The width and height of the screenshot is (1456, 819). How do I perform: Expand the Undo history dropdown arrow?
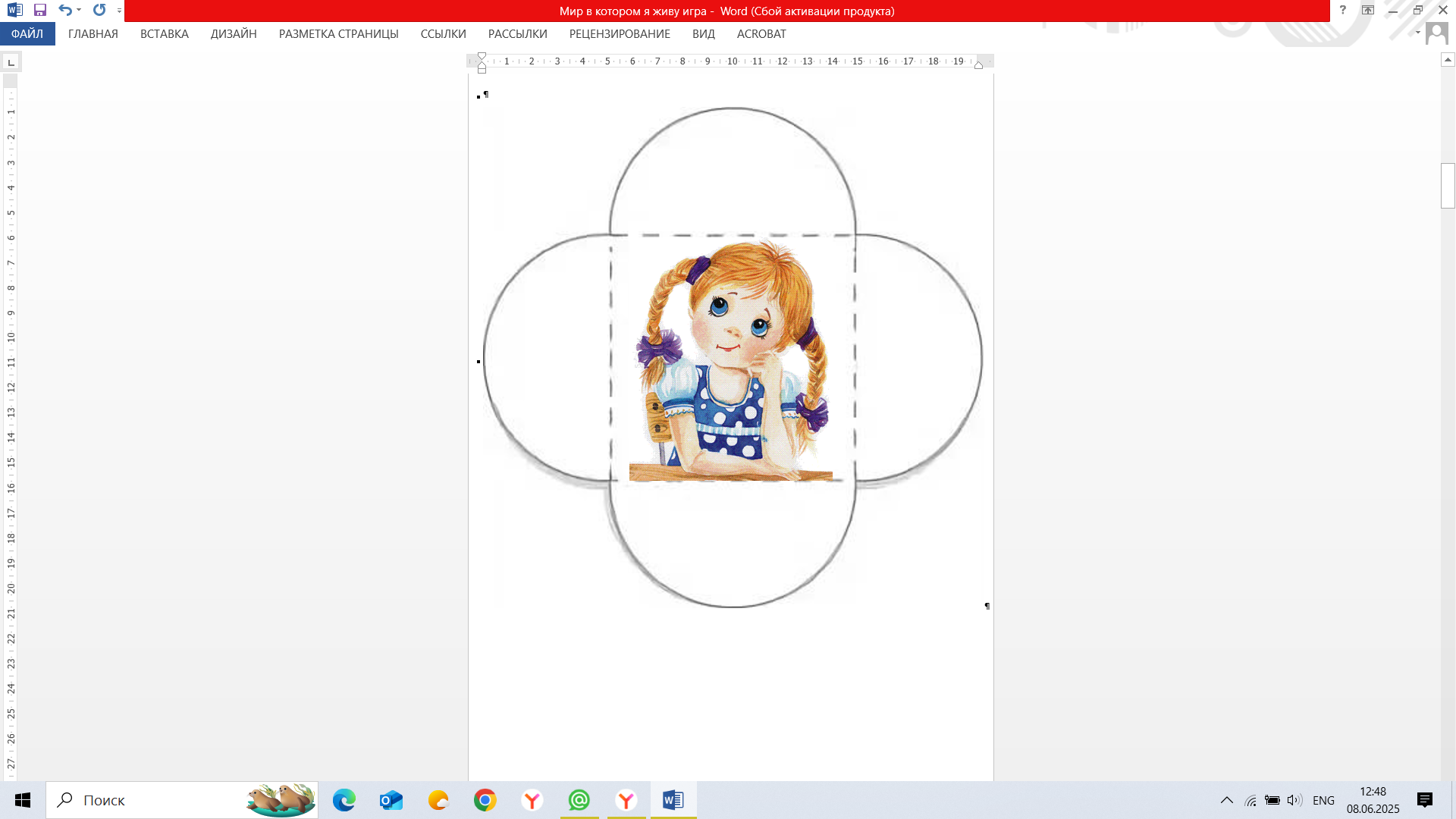click(x=79, y=11)
